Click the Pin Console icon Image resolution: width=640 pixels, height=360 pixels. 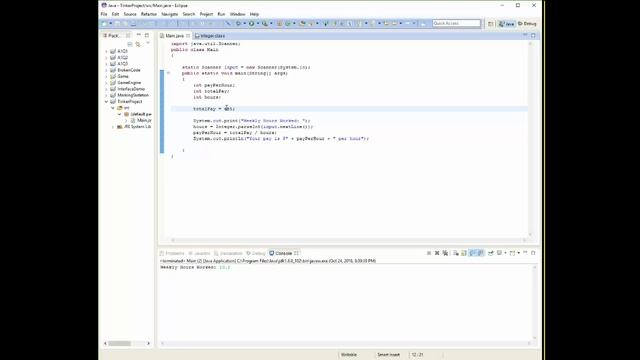(491, 253)
